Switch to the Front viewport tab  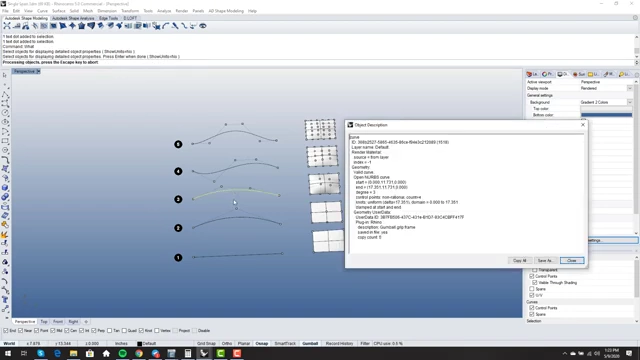click(x=58, y=322)
